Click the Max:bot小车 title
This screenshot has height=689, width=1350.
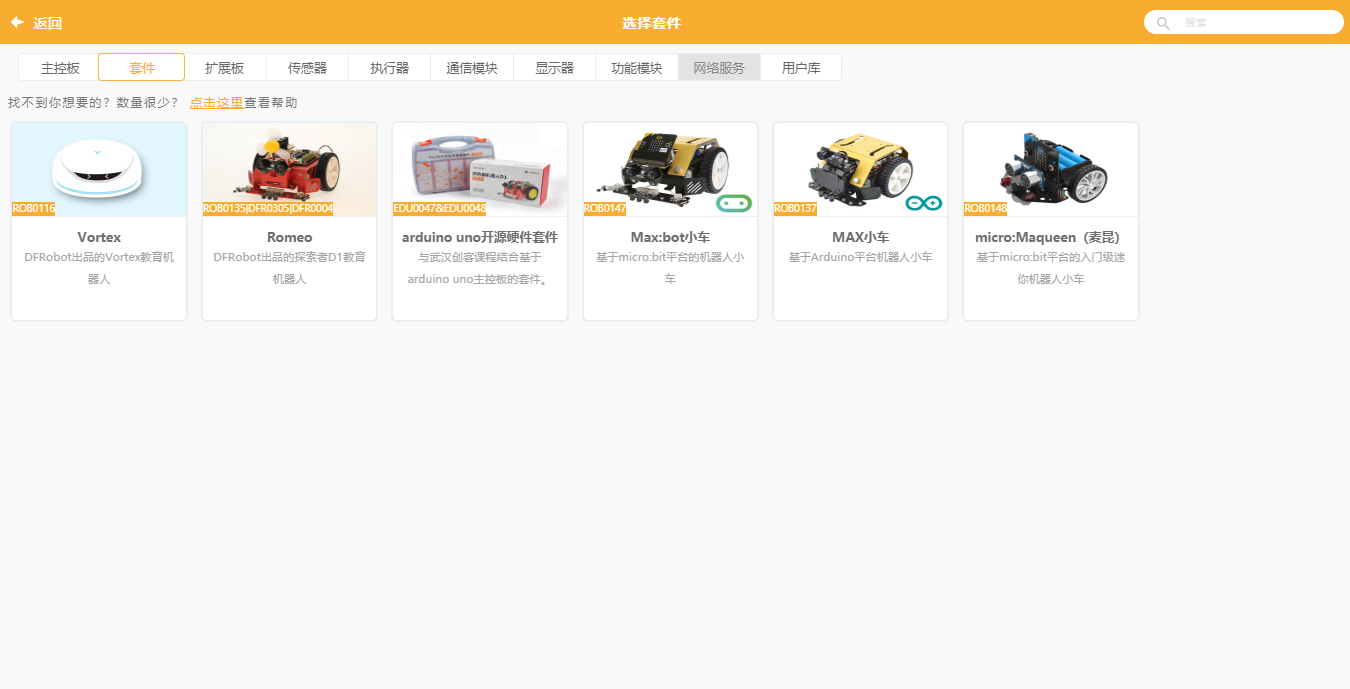670,237
